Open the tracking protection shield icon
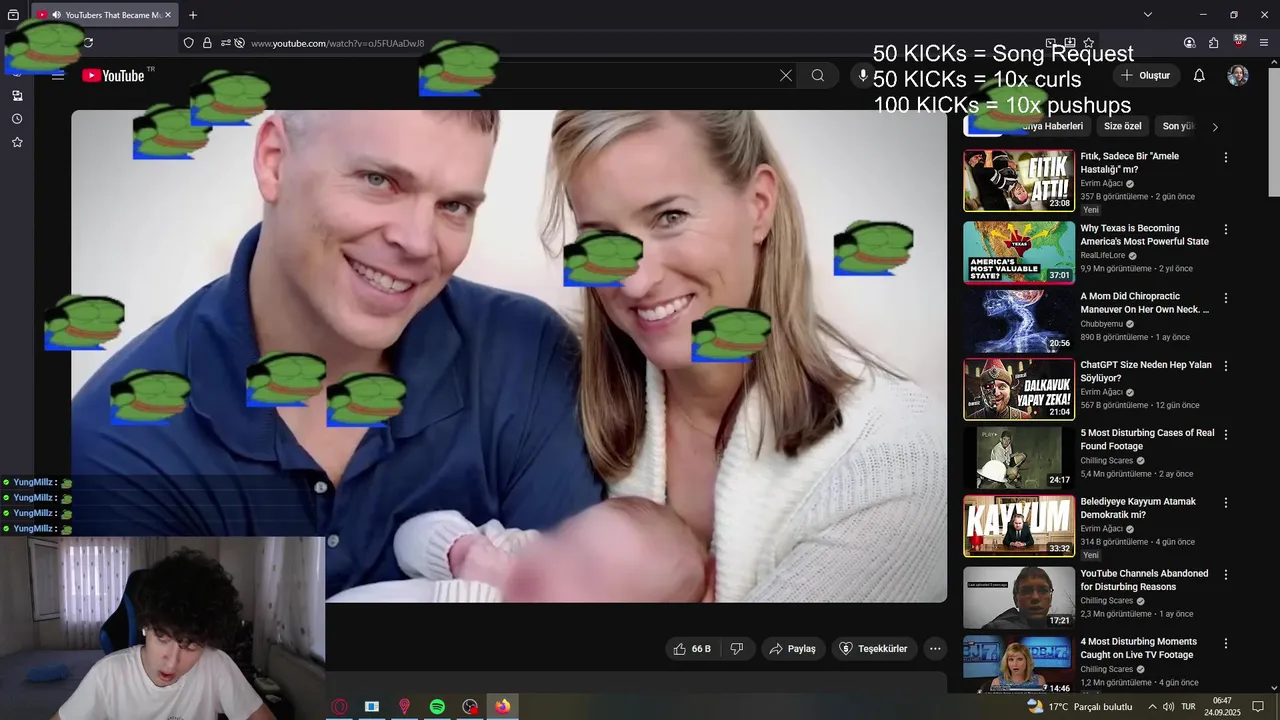 click(188, 43)
